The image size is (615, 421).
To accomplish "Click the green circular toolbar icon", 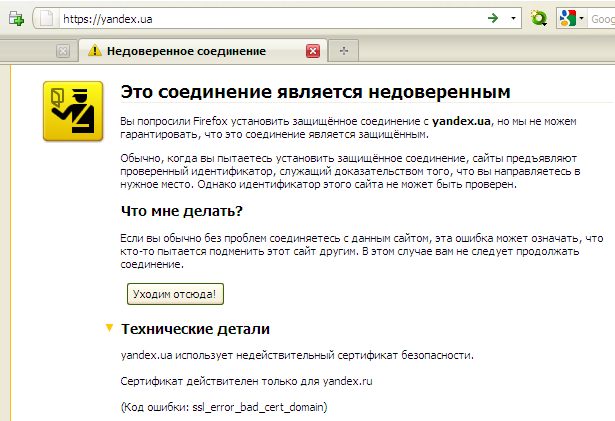I will pos(539,18).
